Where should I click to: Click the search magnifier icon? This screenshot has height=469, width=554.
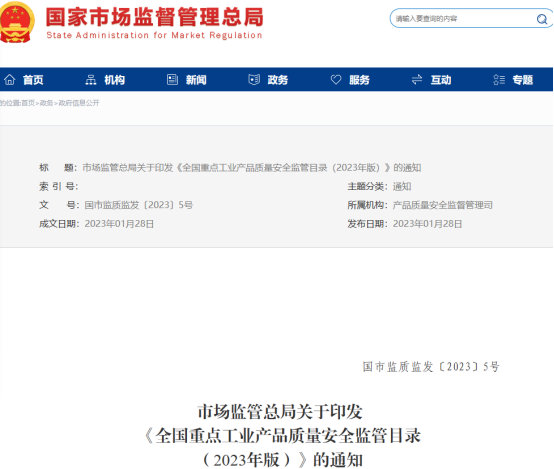tap(542, 19)
